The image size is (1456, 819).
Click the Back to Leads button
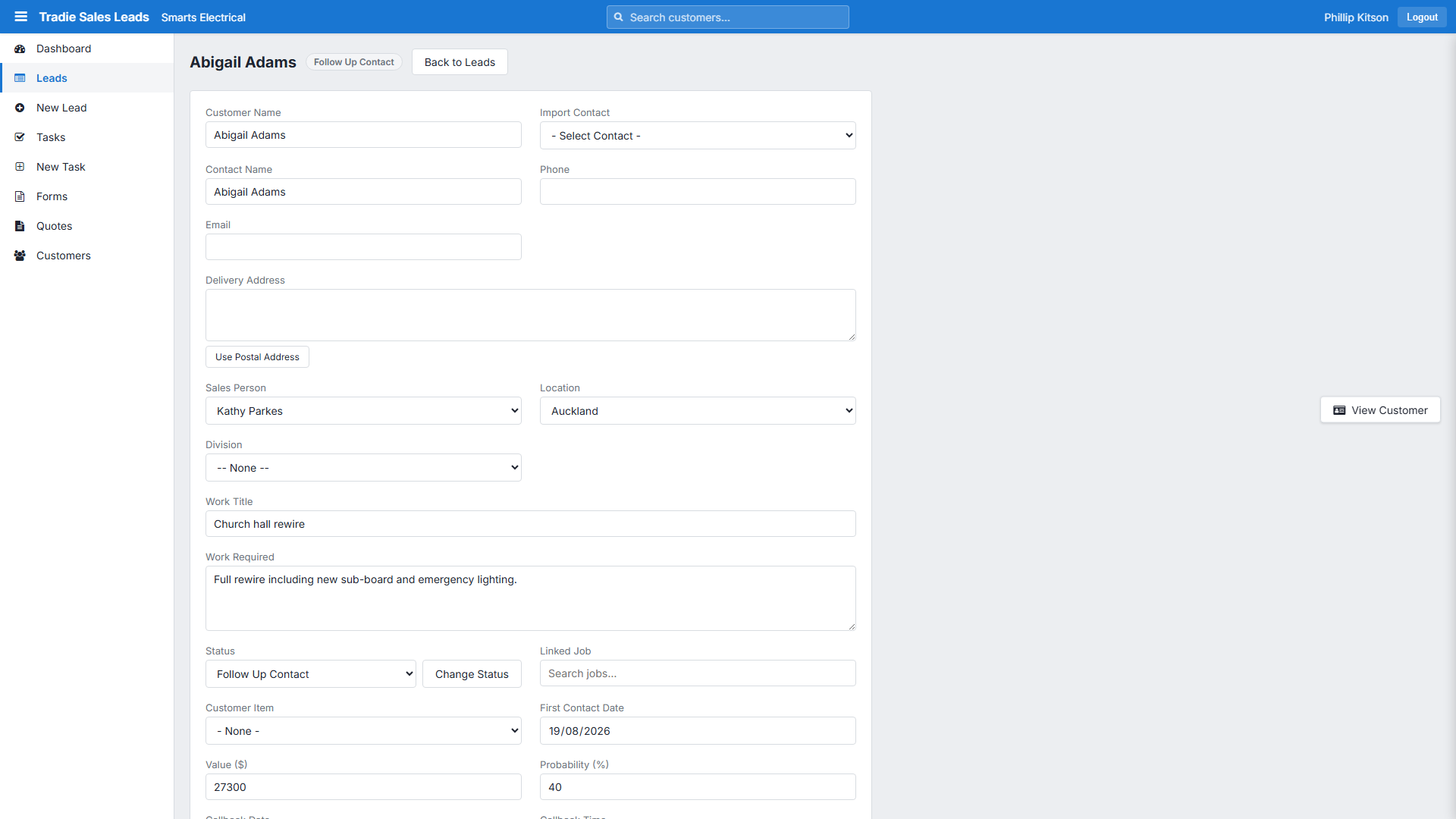[x=460, y=62]
